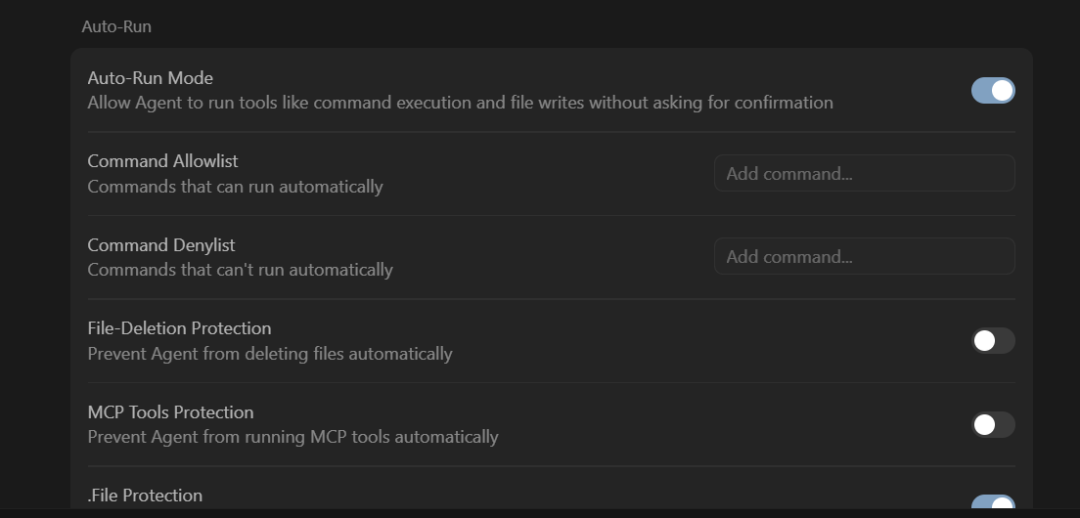
Task: Disable the Auto-Run Mode switch
Action: [x=993, y=90]
